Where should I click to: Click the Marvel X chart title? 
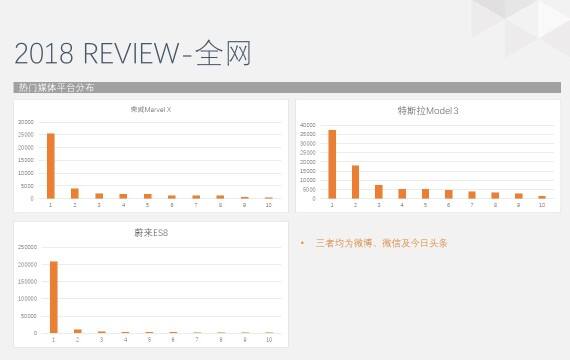150,109
